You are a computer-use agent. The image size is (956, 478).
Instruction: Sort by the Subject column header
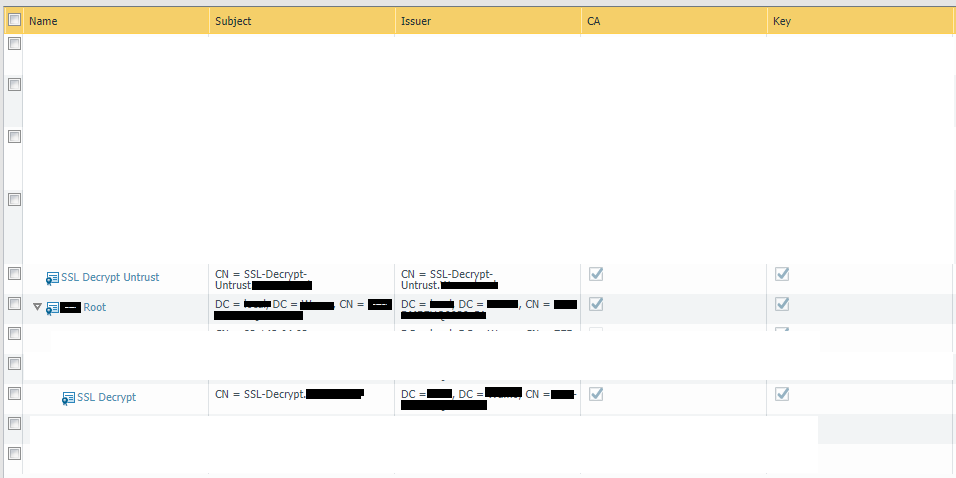(x=302, y=21)
